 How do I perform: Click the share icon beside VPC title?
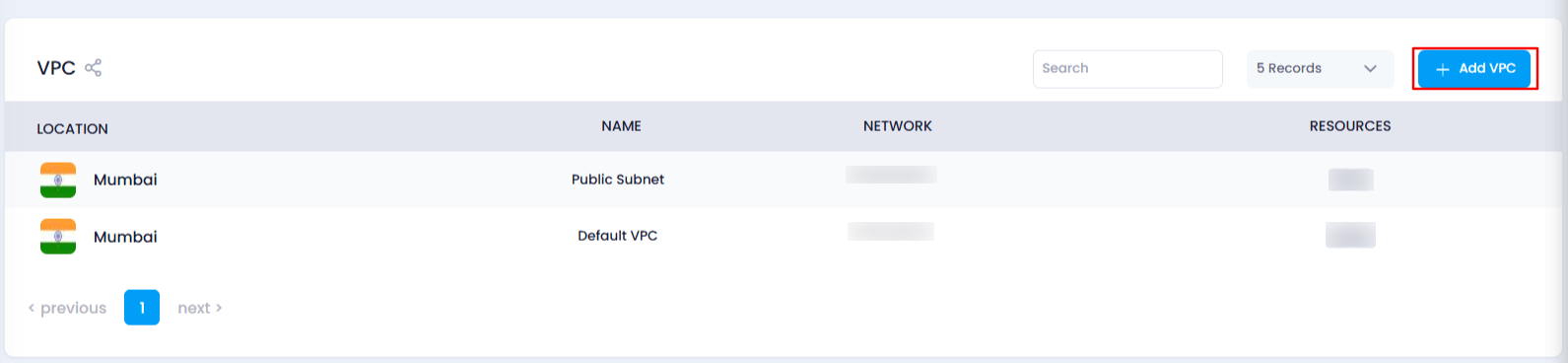[94, 68]
